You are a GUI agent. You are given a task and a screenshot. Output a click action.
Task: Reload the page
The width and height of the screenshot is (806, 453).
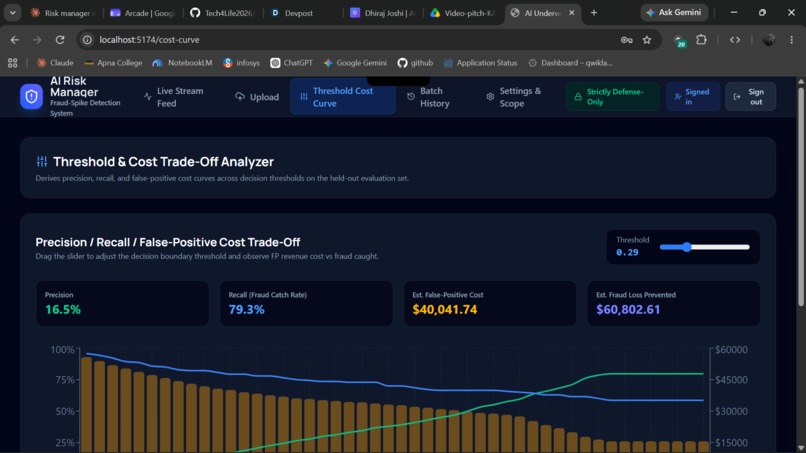click(60, 40)
